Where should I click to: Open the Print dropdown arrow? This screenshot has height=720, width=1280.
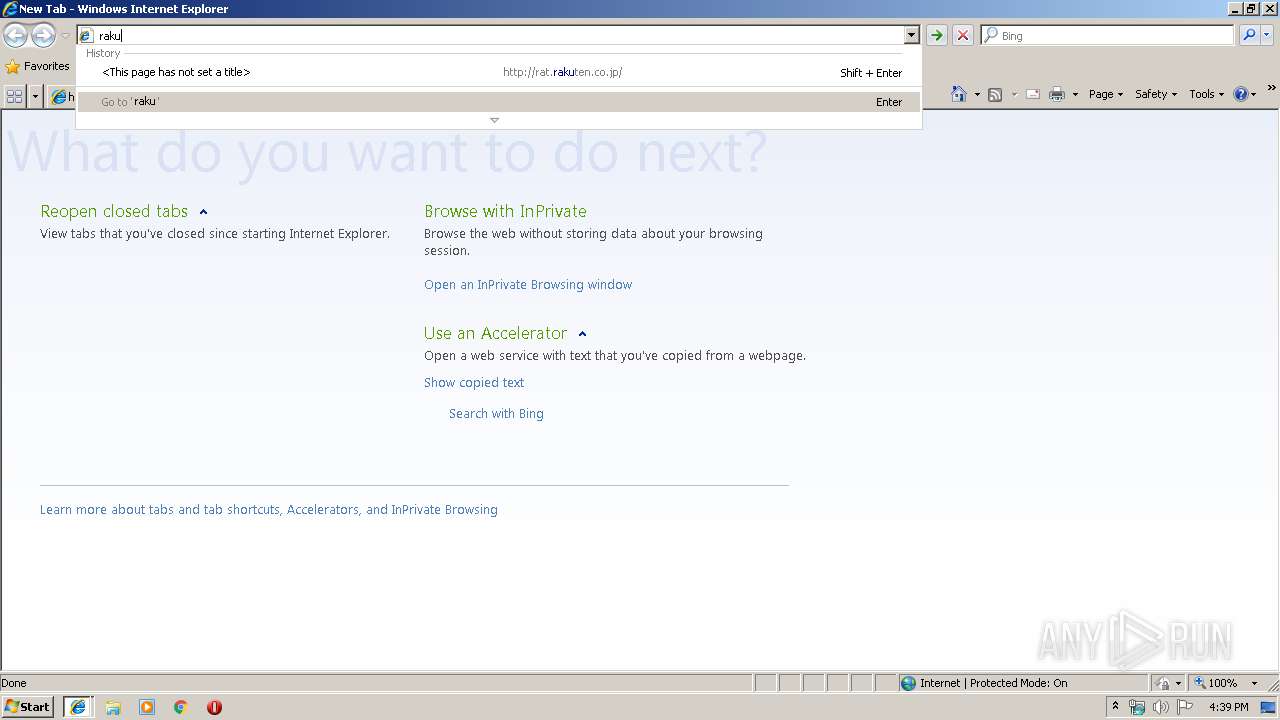click(x=1075, y=94)
